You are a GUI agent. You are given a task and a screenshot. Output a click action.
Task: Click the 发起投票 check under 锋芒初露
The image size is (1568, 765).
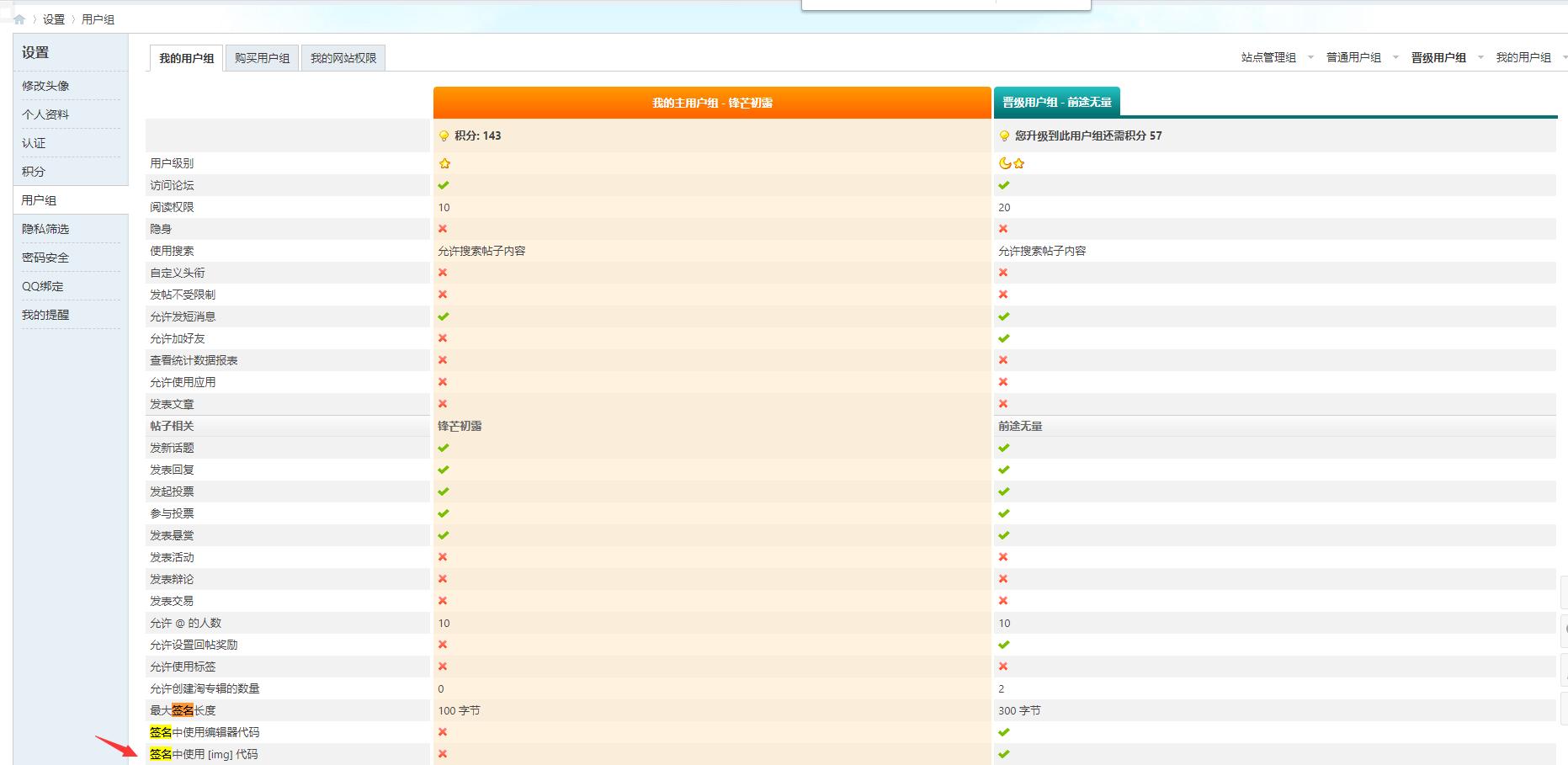pyautogui.click(x=444, y=491)
